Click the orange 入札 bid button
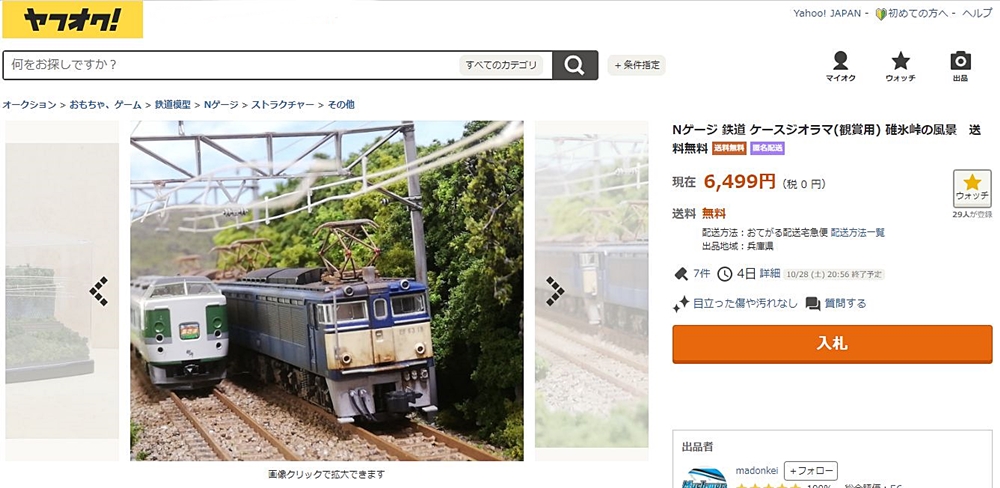This screenshot has width=1000, height=488. [x=832, y=344]
